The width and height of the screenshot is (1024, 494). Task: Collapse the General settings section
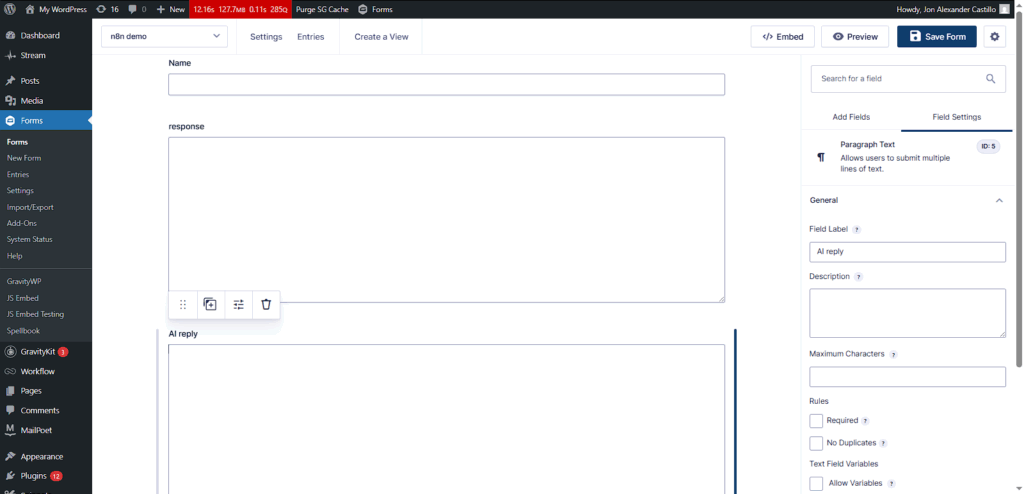(x=998, y=201)
